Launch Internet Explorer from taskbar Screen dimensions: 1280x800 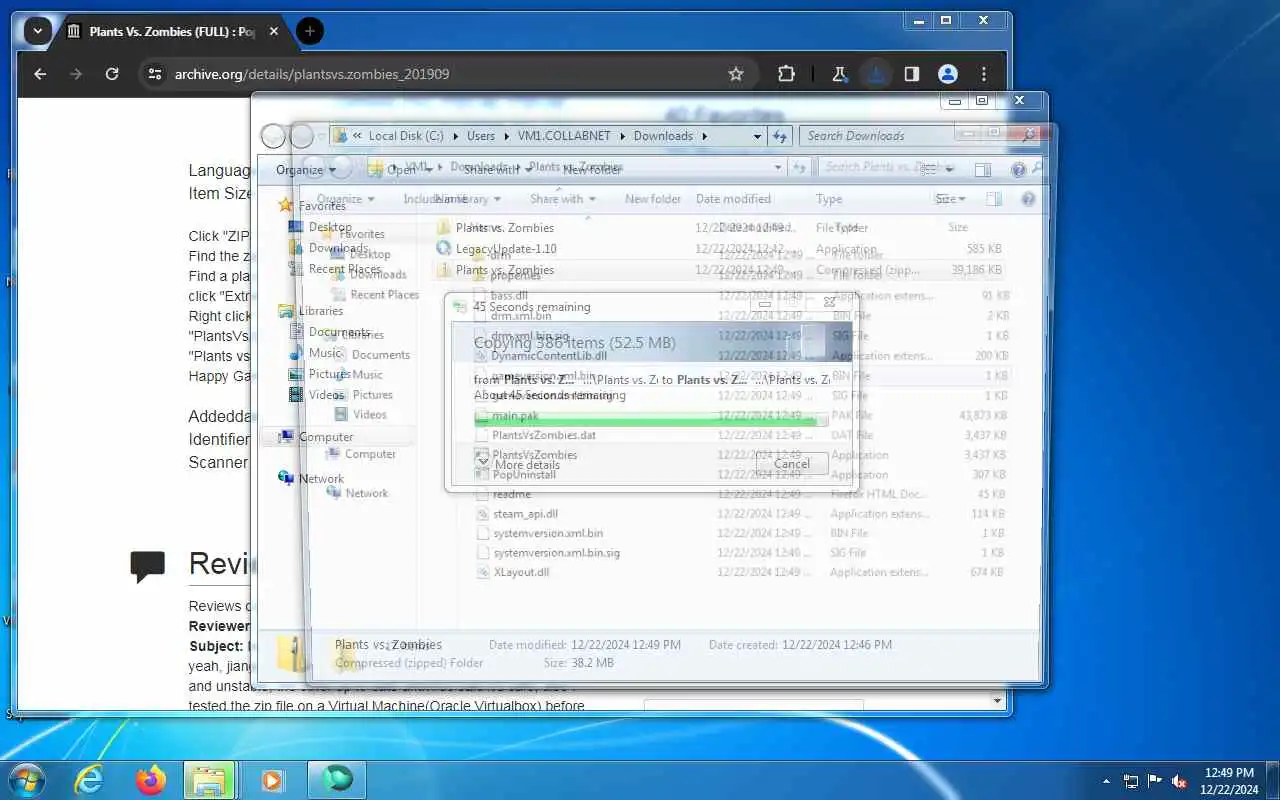click(x=89, y=780)
